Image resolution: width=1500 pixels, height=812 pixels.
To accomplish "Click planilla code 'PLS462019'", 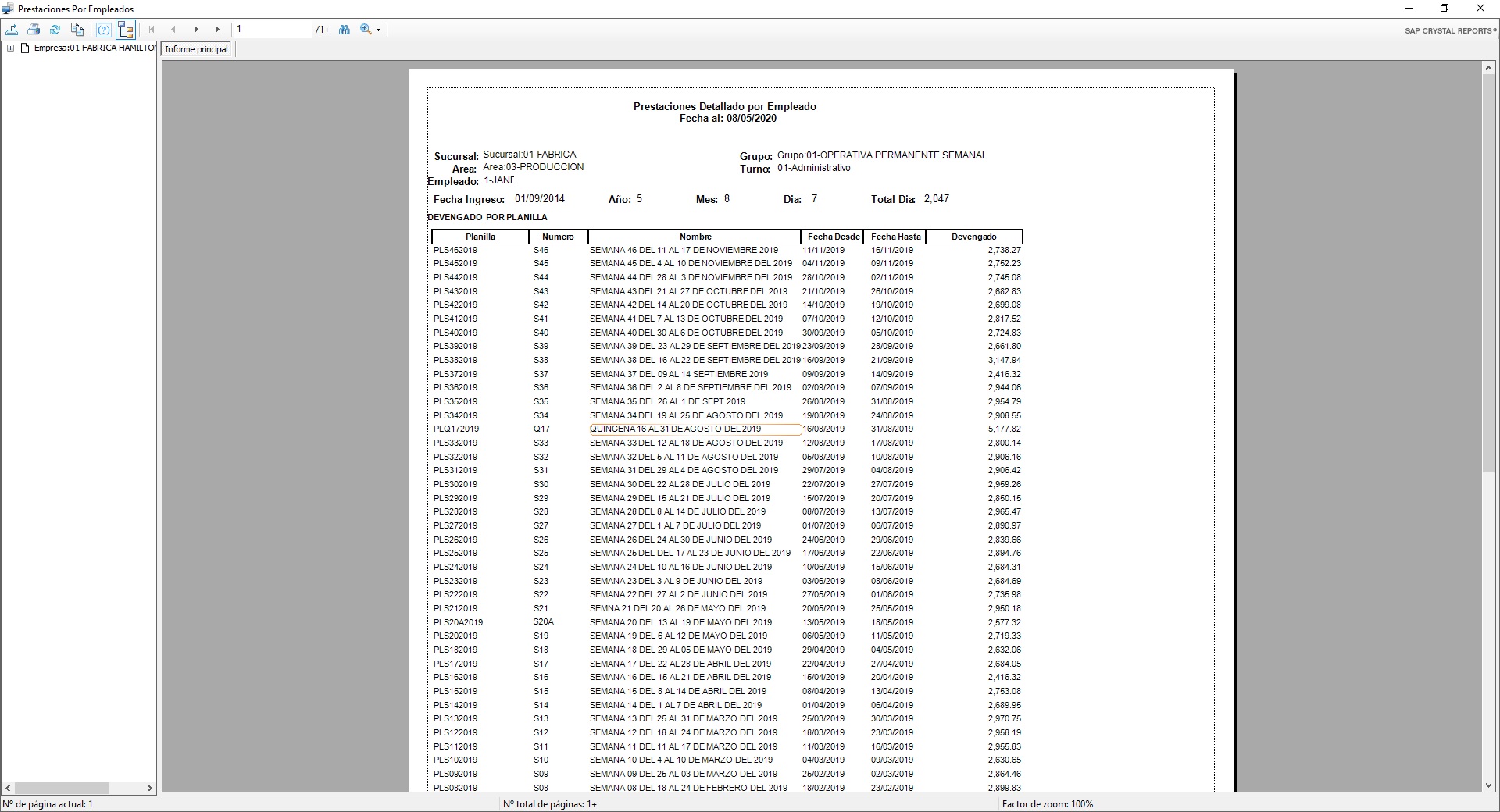I will coord(455,250).
